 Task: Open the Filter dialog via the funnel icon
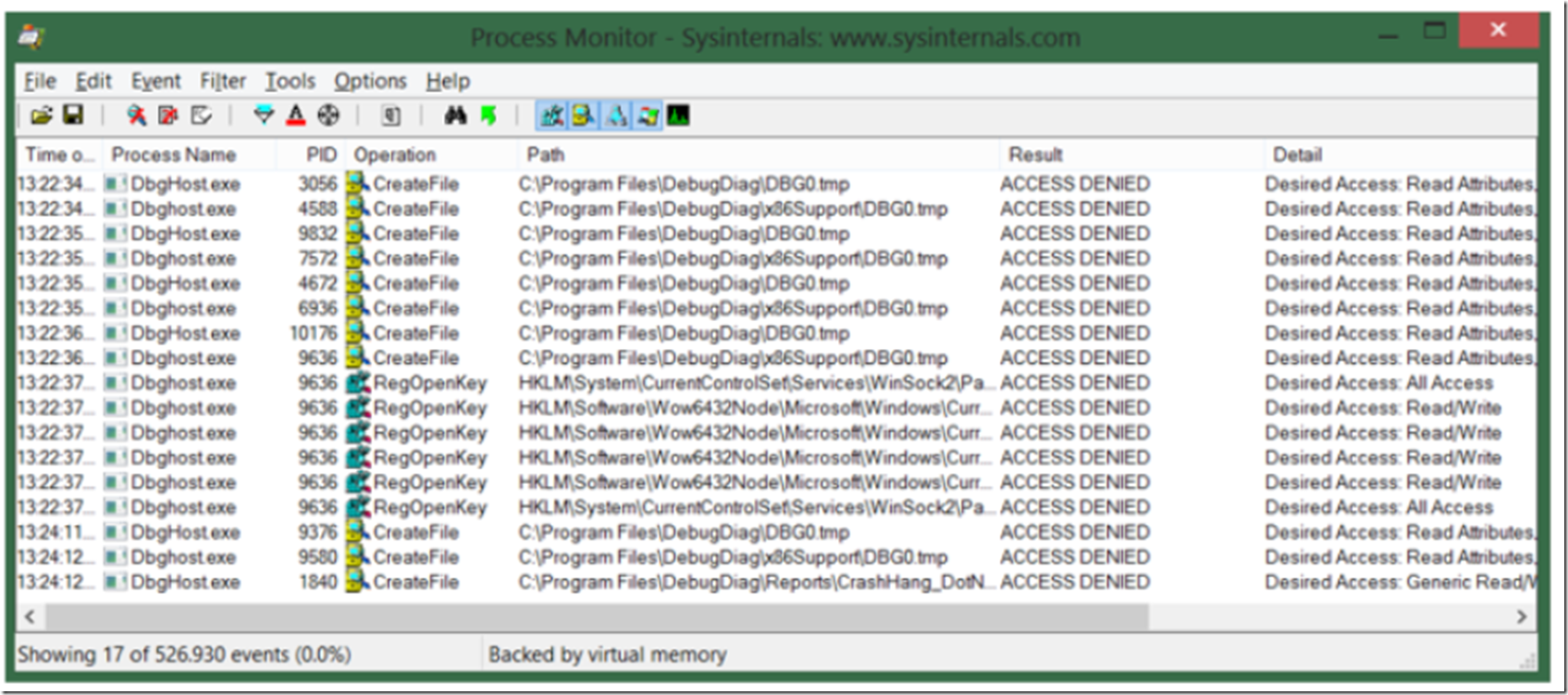[x=264, y=116]
